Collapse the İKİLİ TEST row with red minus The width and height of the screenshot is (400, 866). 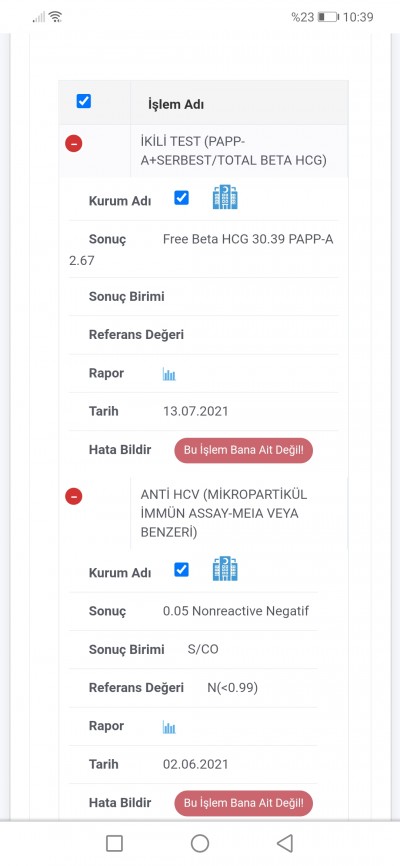73,144
